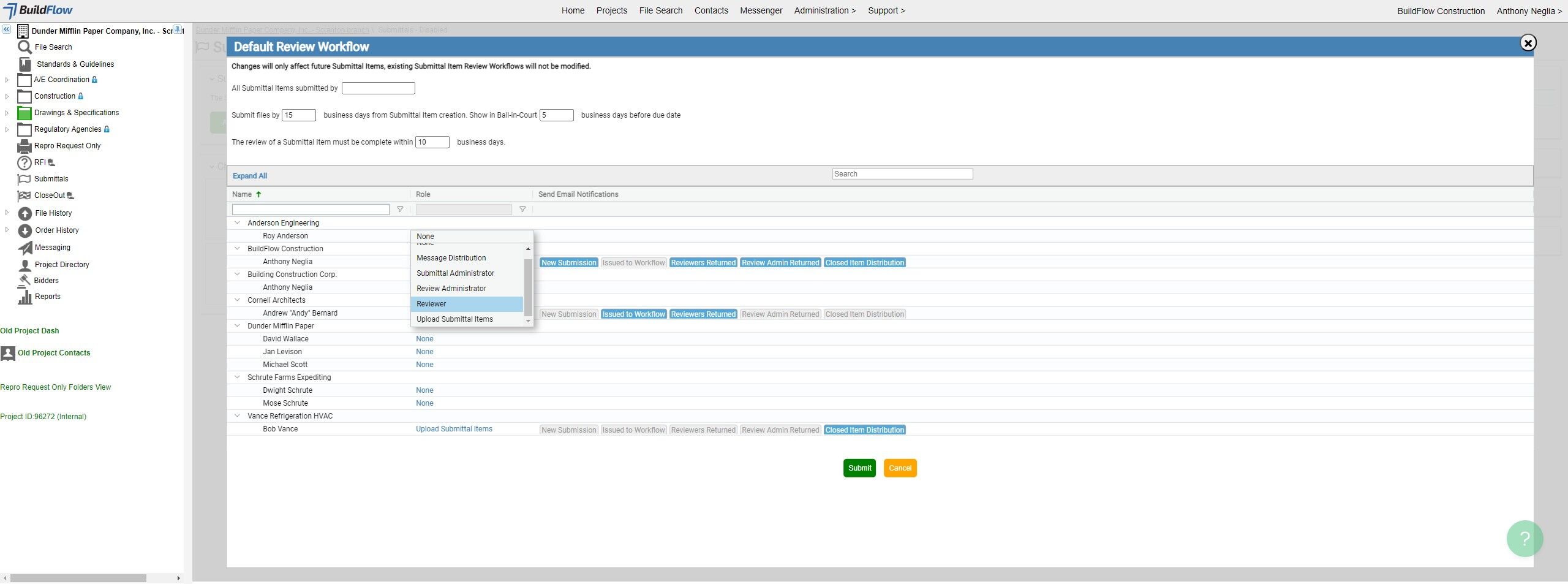
Task: Collapse the Vance Refrigeration HVAC group
Action: [x=238, y=416]
